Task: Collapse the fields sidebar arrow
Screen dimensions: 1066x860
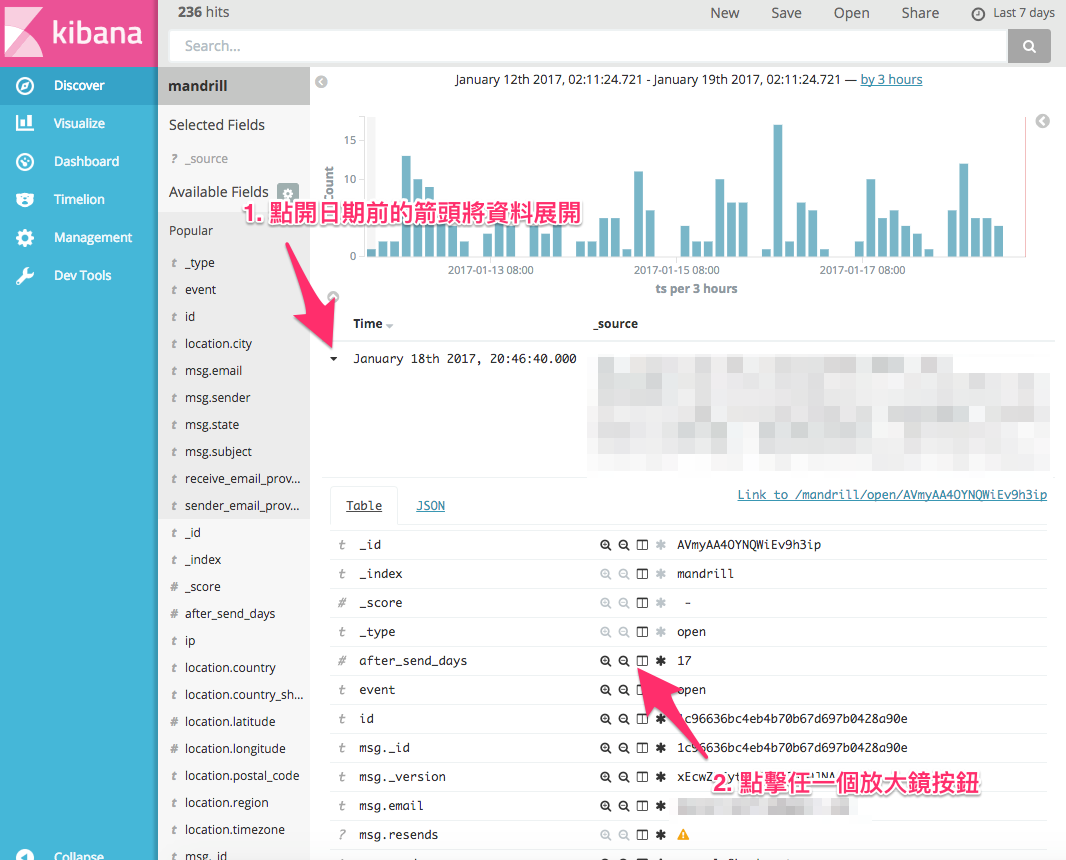Action: click(x=322, y=82)
